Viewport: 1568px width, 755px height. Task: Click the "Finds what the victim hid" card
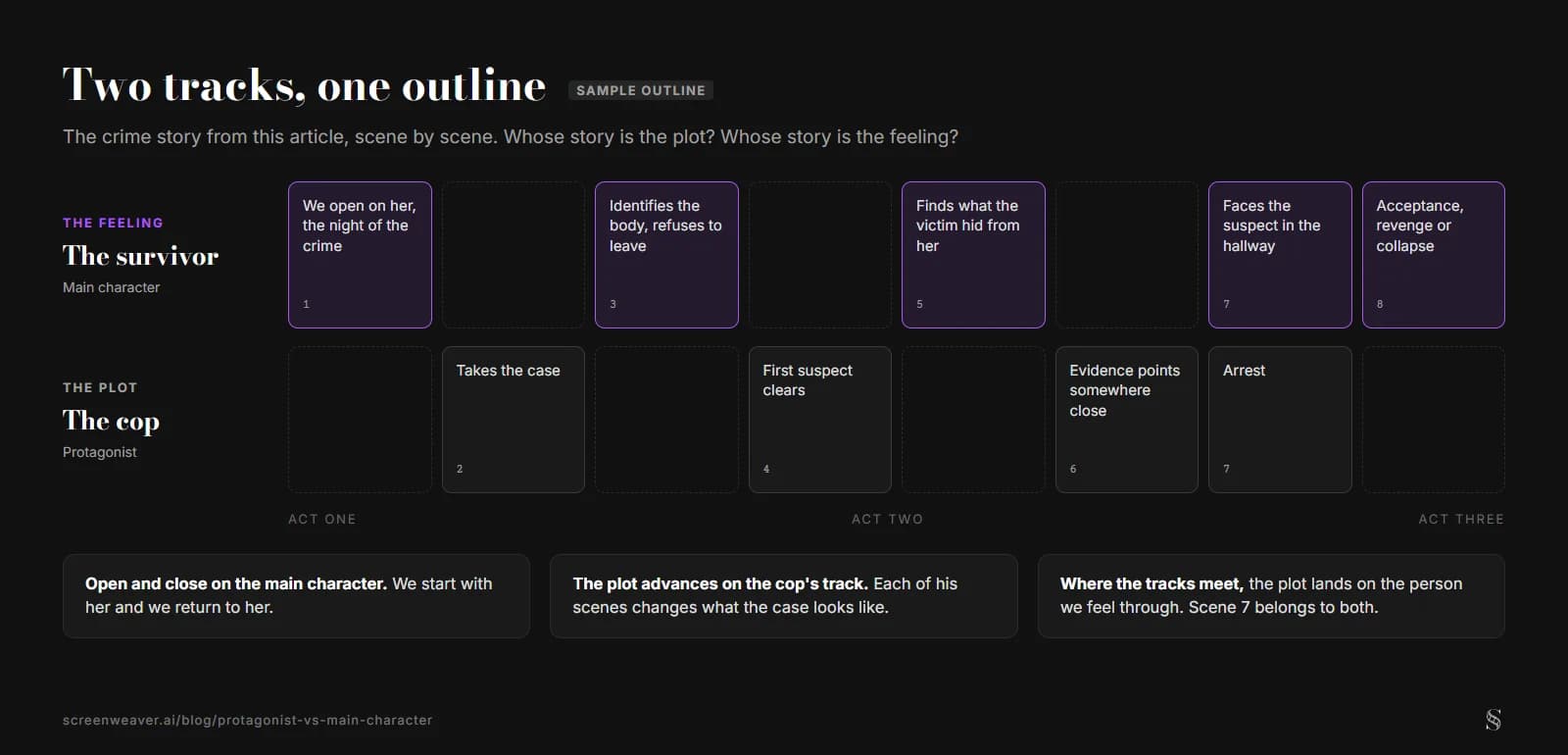[973, 255]
